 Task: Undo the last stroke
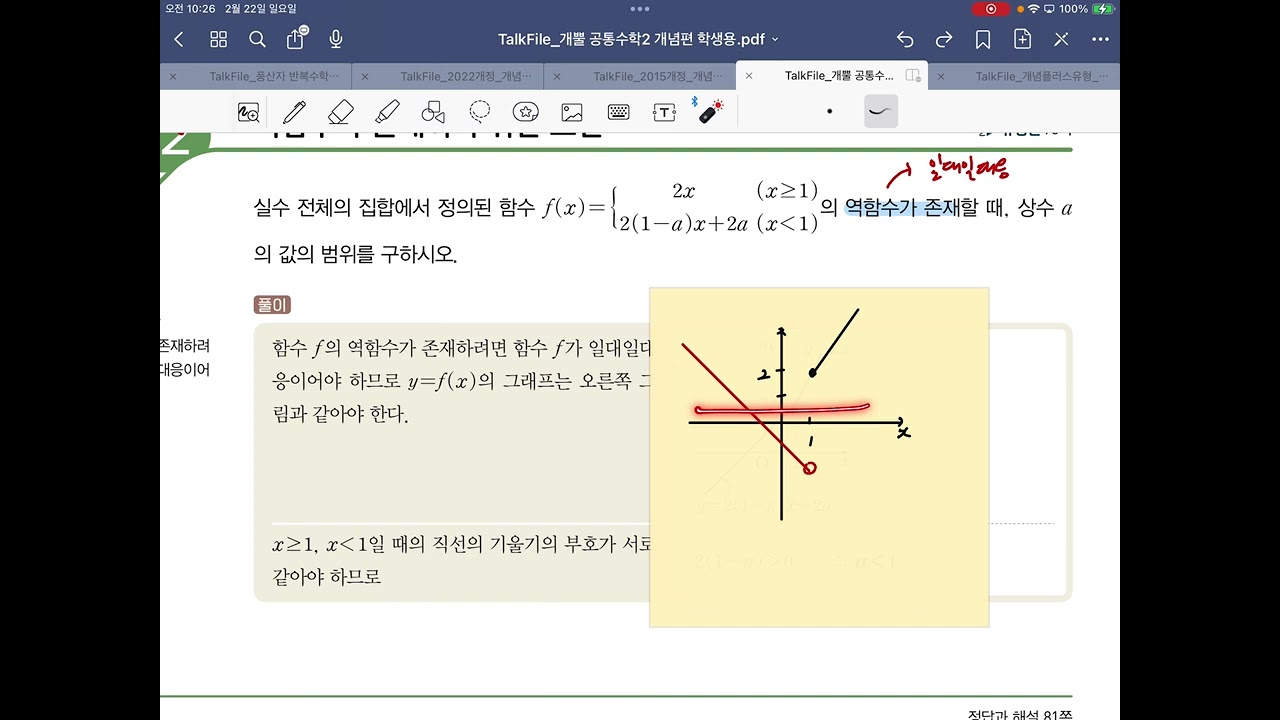tap(905, 39)
